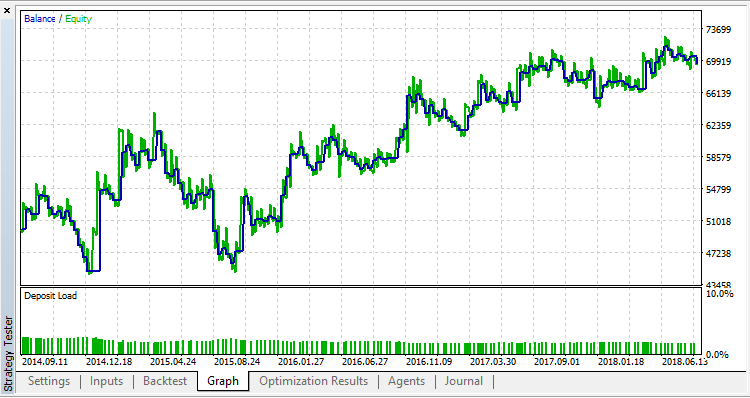Open the Journal tab
This screenshot has height=398, width=750.
[x=464, y=381]
